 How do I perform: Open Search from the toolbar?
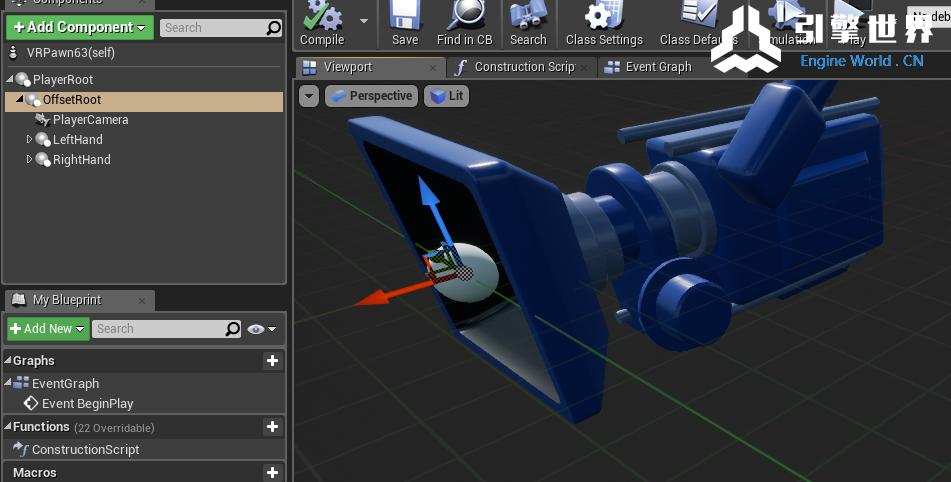tap(528, 24)
